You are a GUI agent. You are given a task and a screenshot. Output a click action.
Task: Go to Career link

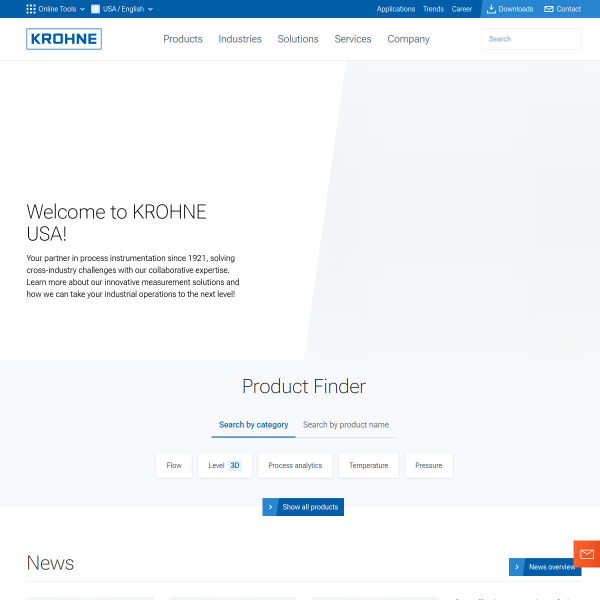pyautogui.click(x=461, y=9)
